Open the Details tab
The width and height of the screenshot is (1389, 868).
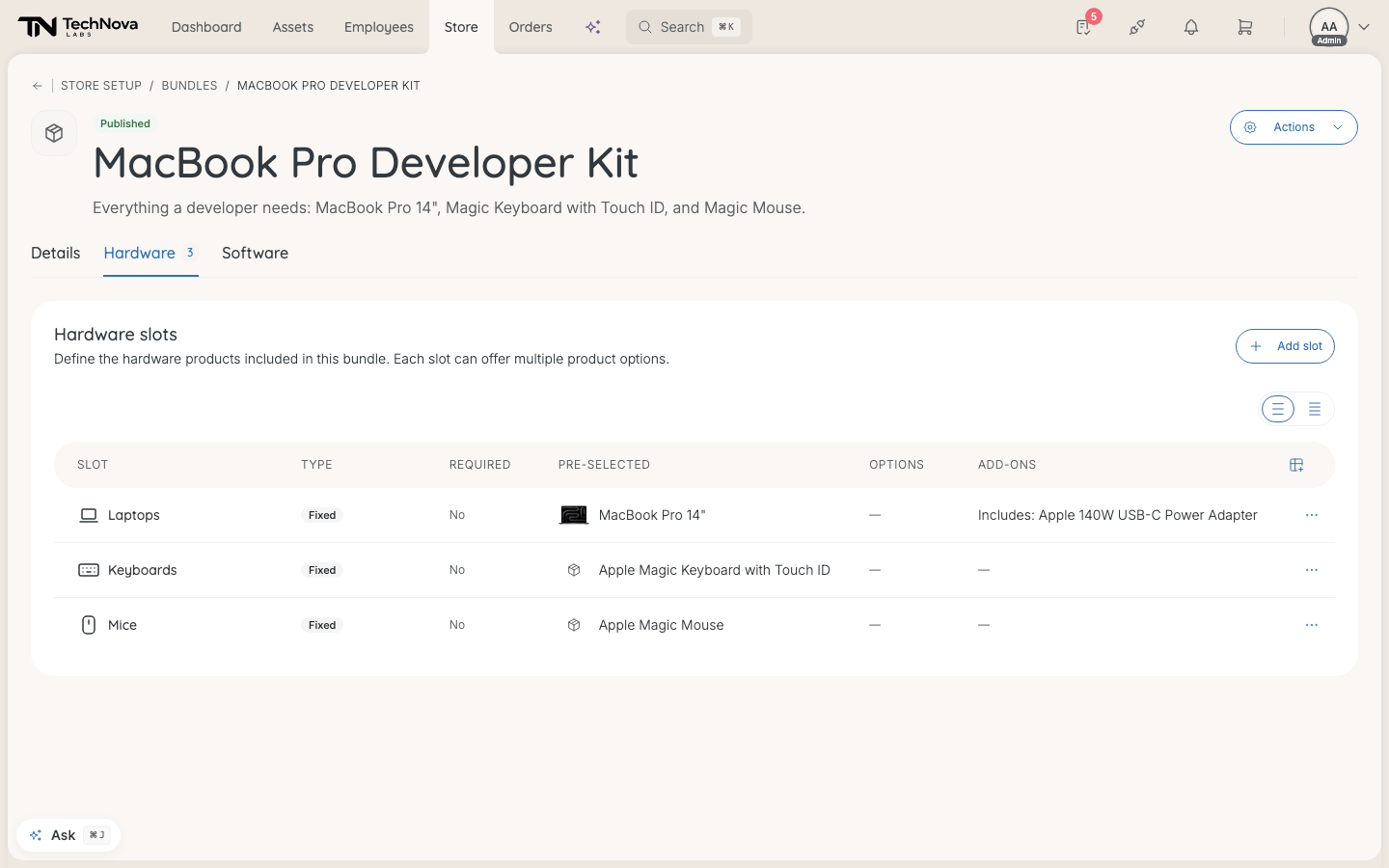click(56, 253)
